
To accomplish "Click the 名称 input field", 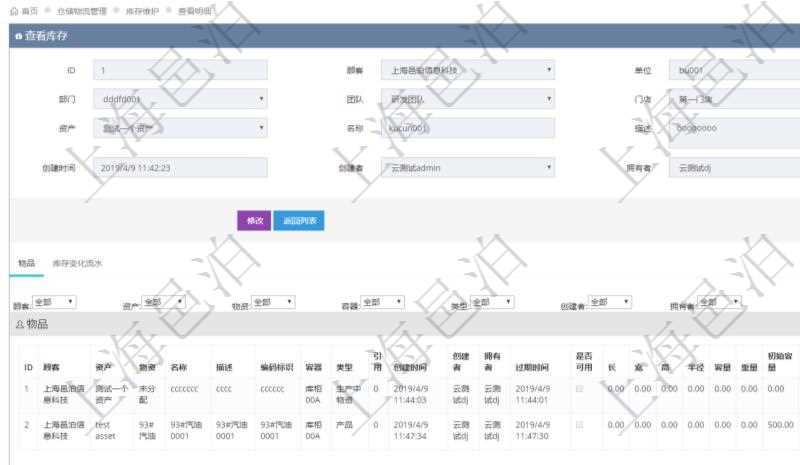I will [x=467, y=128].
